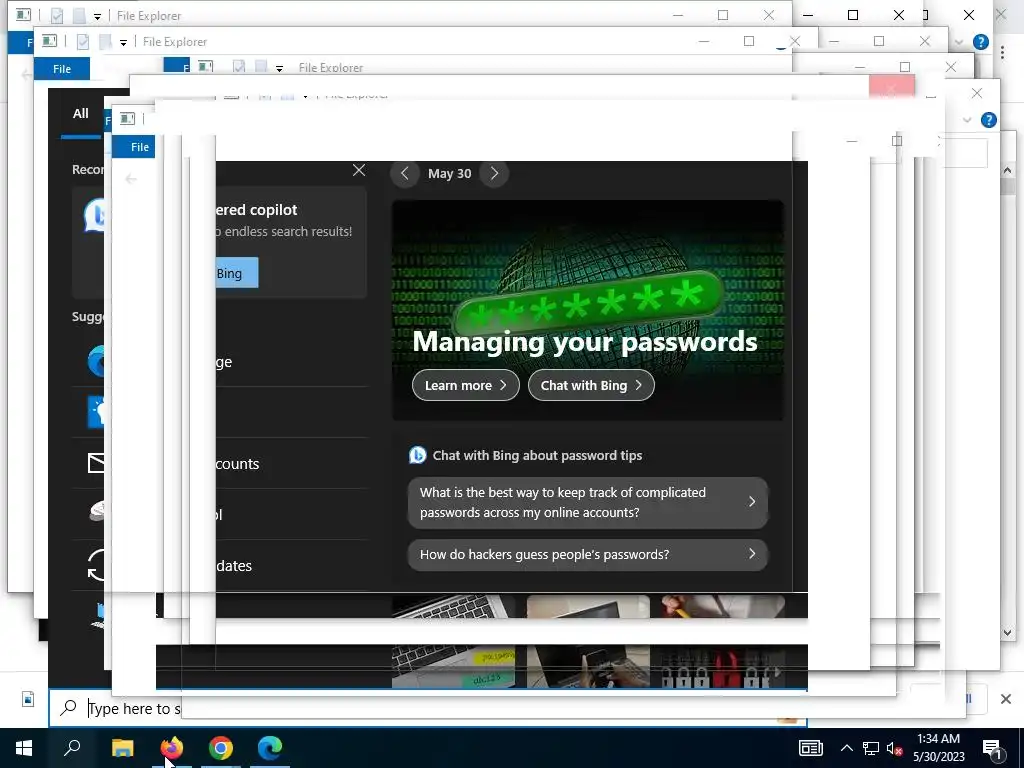Select the All tab in search panel

point(80,114)
